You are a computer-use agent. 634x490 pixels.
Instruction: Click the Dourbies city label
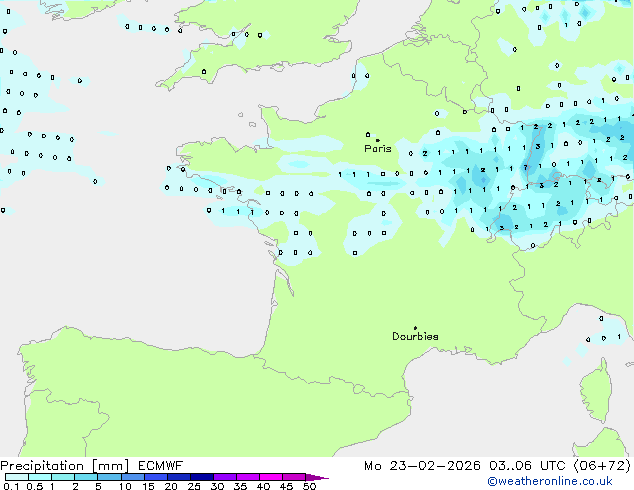(x=415, y=336)
